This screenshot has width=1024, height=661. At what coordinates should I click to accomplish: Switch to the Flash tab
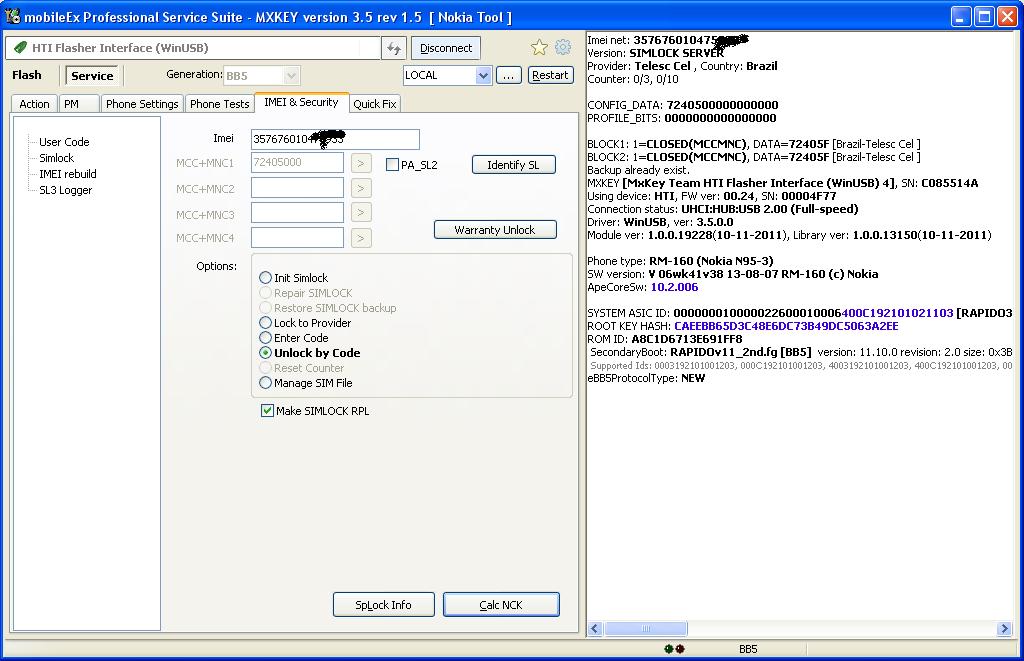(27, 75)
